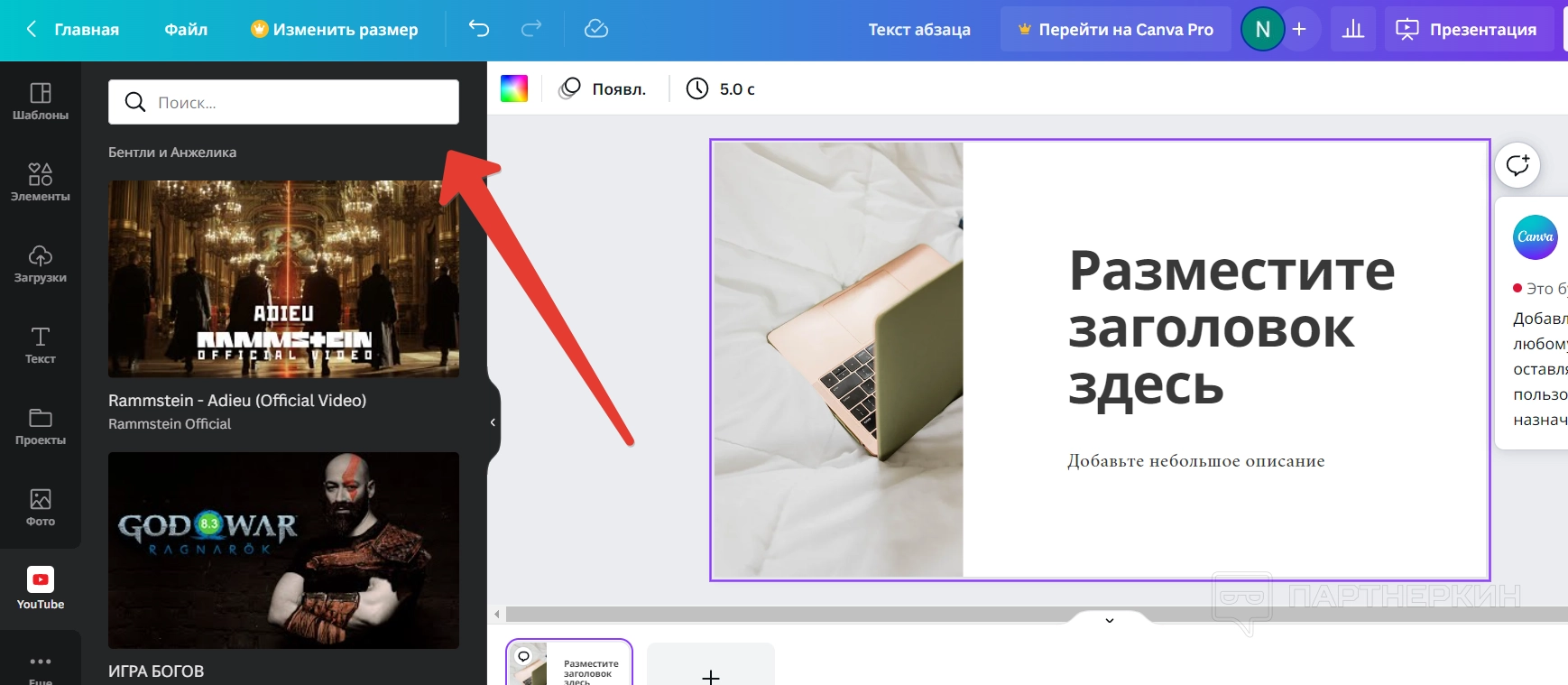
Task: Click Изменить размер button
Action: tap(335, 30)
